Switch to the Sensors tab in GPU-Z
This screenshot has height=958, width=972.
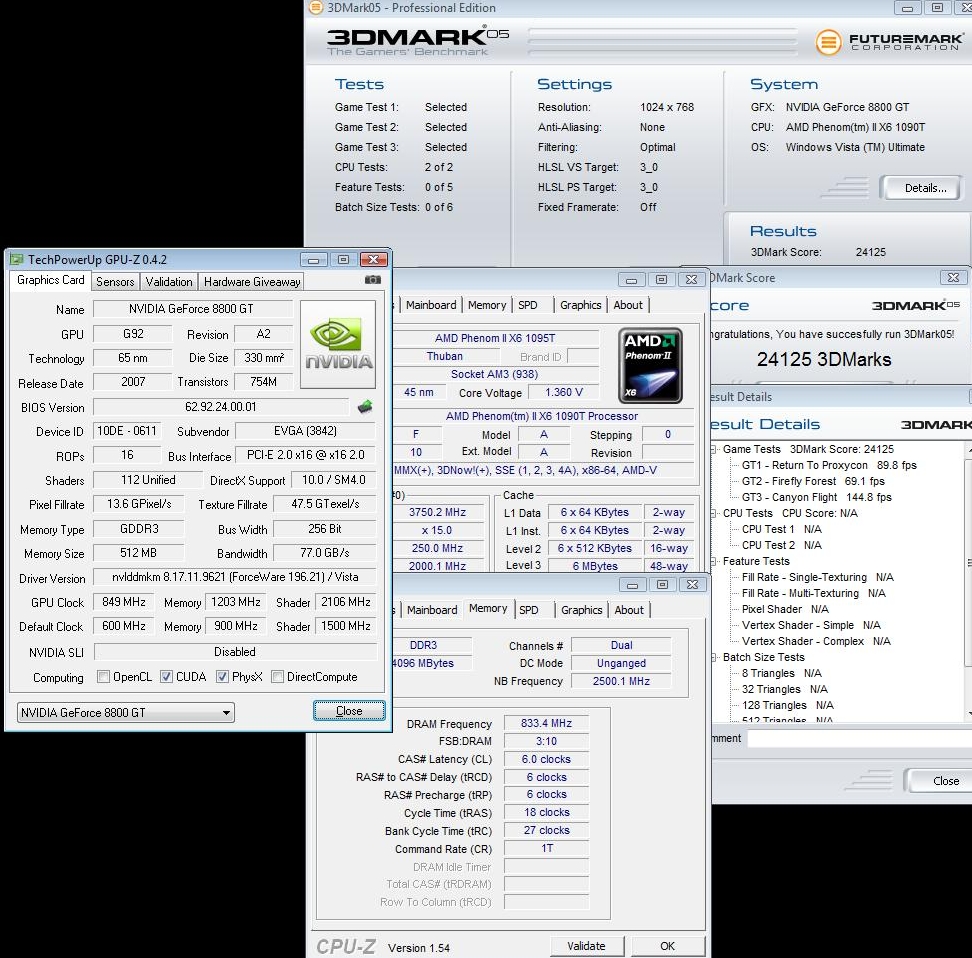tap(115, 282)
